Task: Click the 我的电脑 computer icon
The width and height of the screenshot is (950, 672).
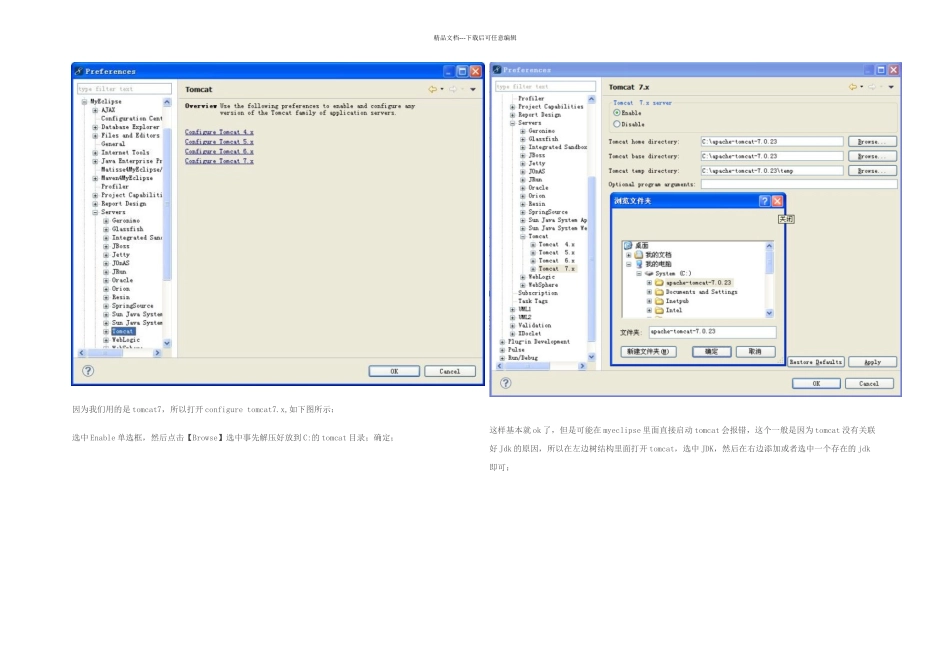Action: tap(638, 264)
